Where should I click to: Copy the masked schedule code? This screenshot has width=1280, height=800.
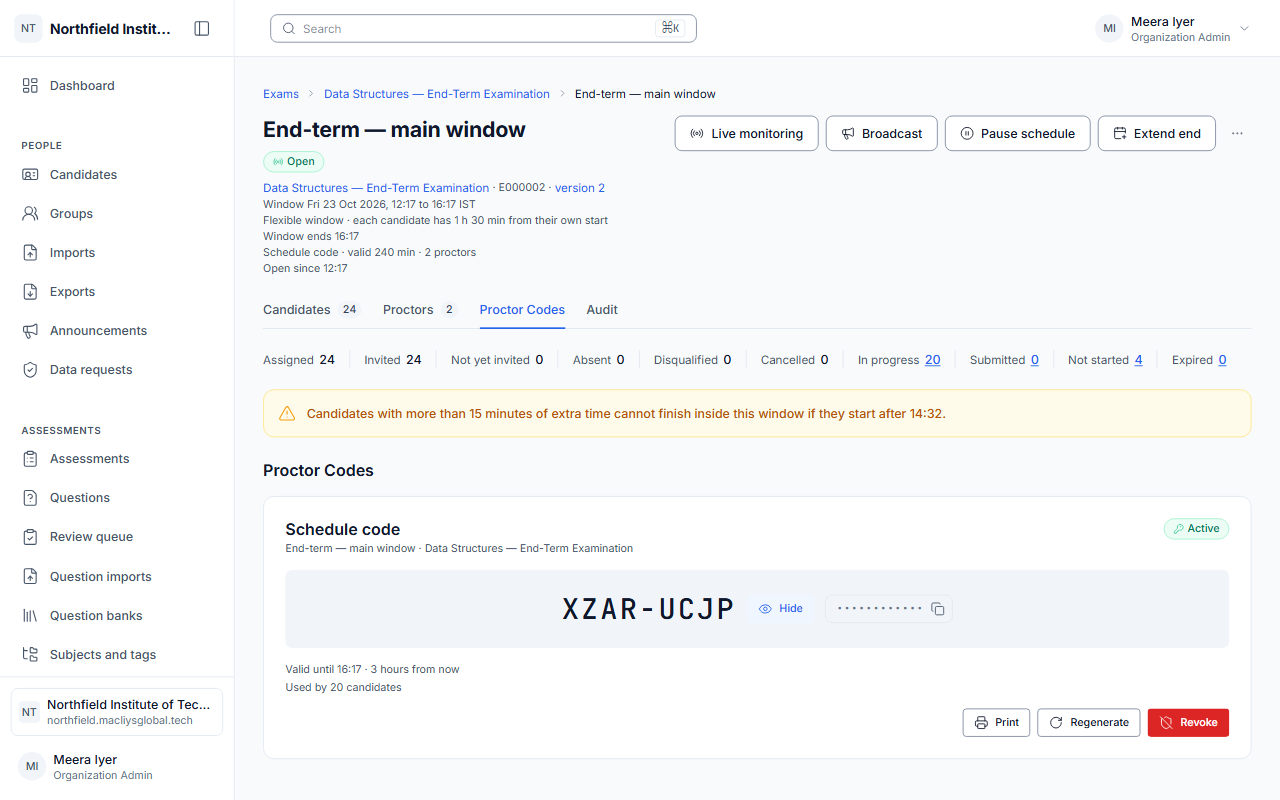pos(937,609)
